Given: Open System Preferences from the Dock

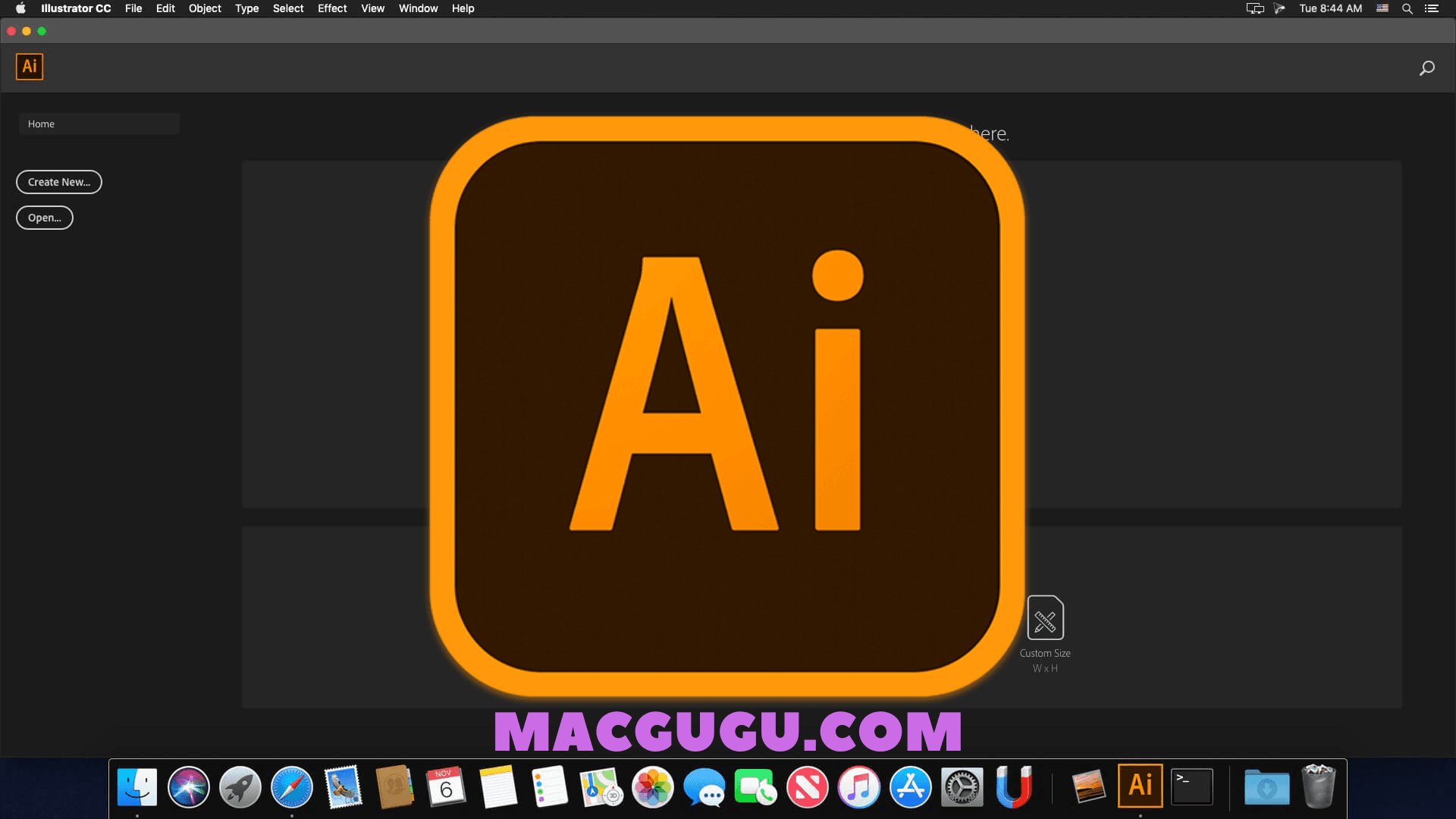Looking at the screenshot, I should click(x=962, y=787).
